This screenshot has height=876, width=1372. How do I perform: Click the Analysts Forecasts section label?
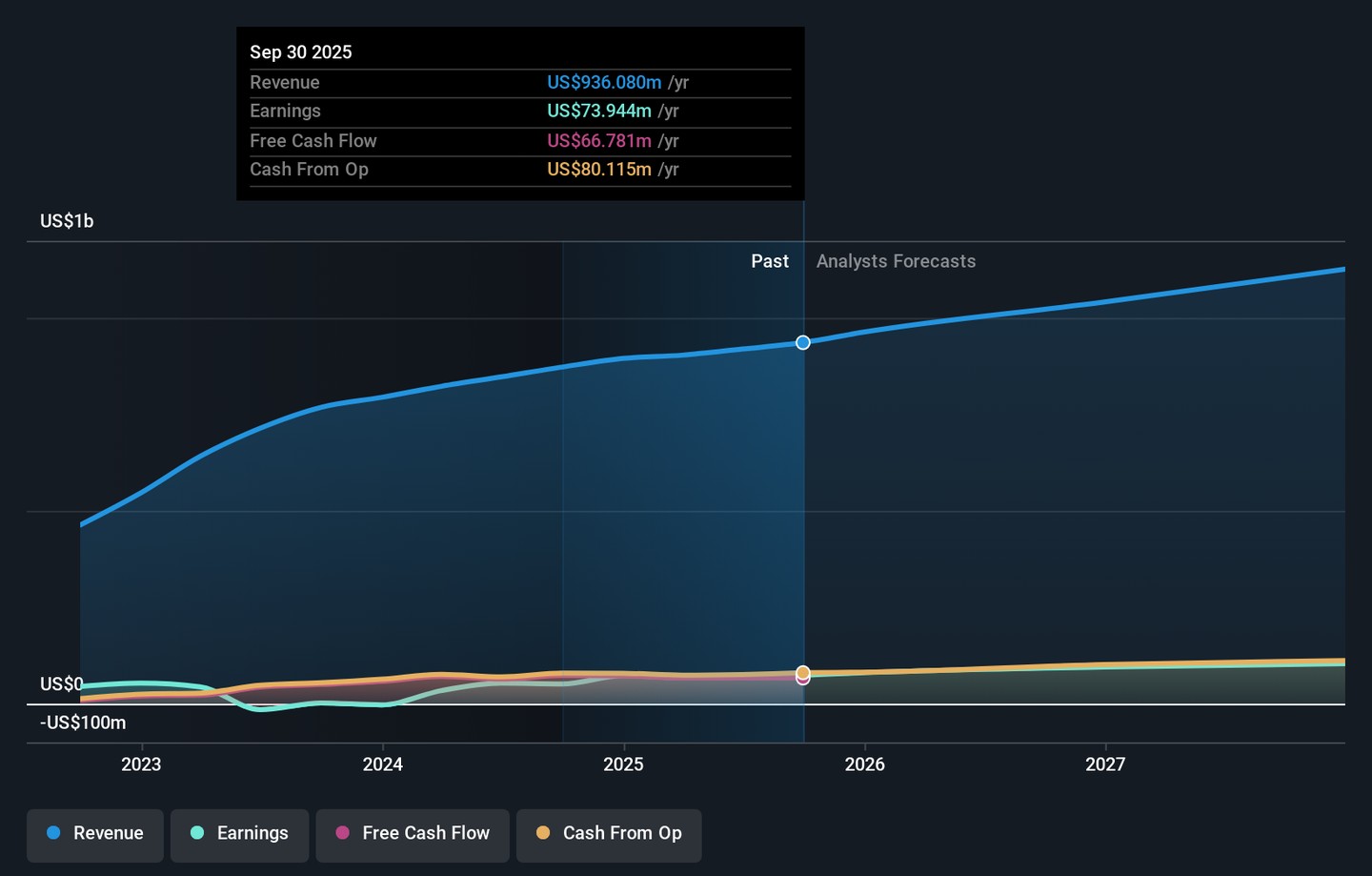pyautogui.click(x=896, y=261)
